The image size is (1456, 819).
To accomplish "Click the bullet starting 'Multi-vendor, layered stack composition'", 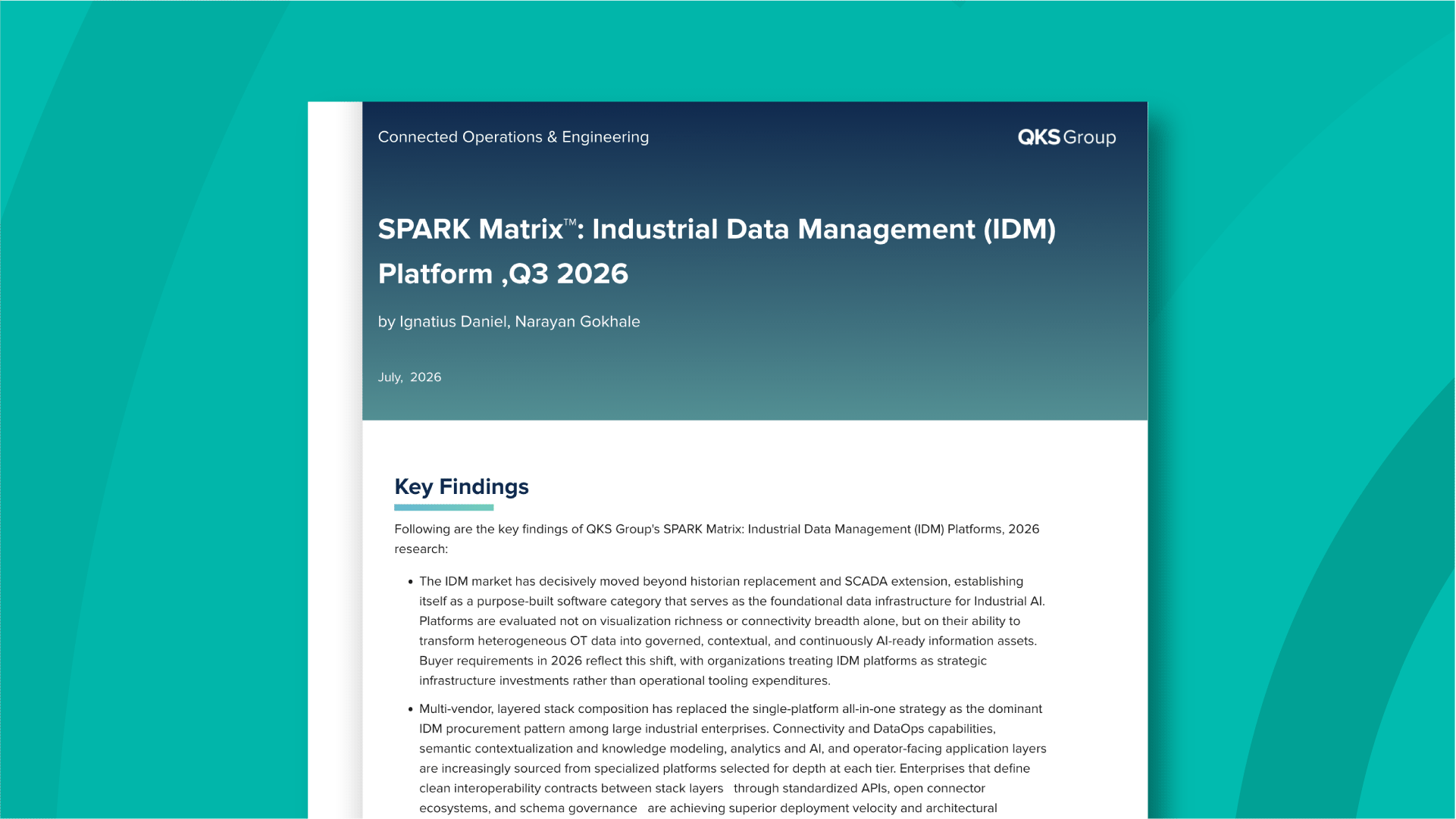I will click(728, 758).
